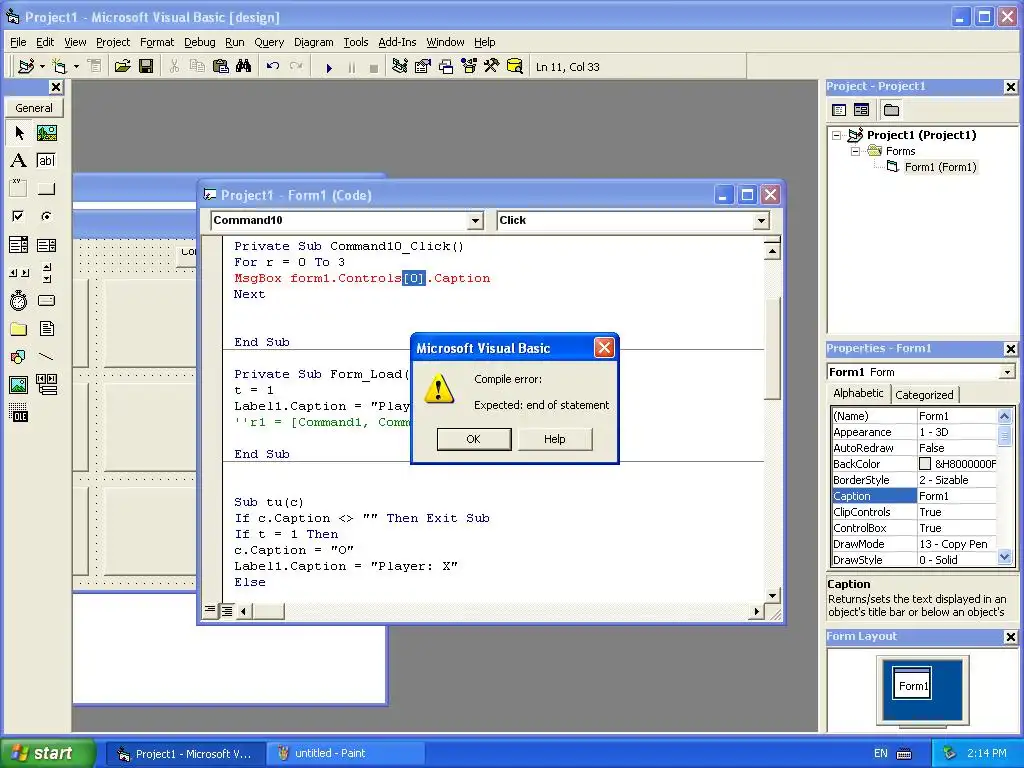Toggle Folders in the Project panel
1024x768 pixels.
pos(891,110)
